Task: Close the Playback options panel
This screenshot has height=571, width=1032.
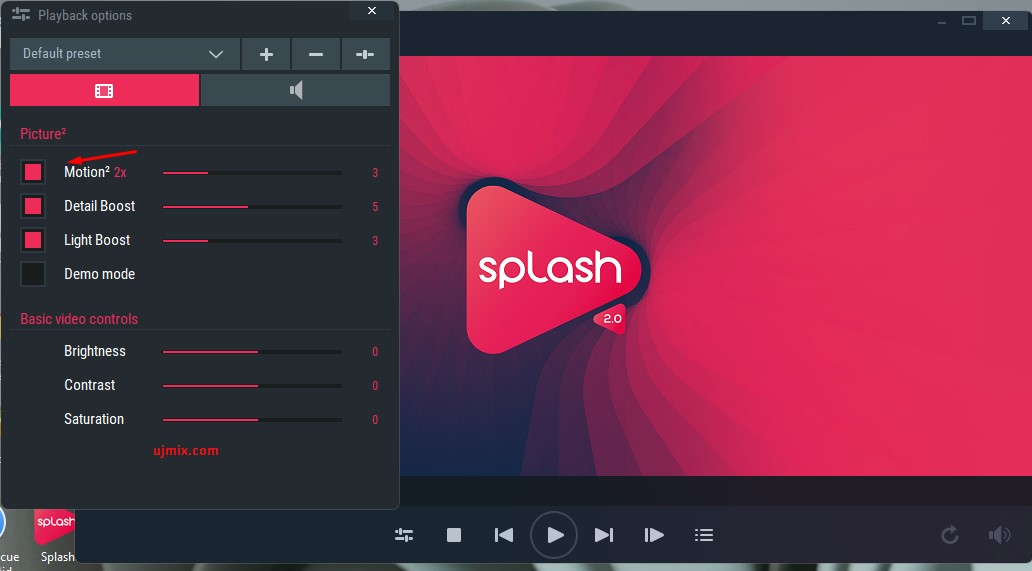Action: coord(372,11)
